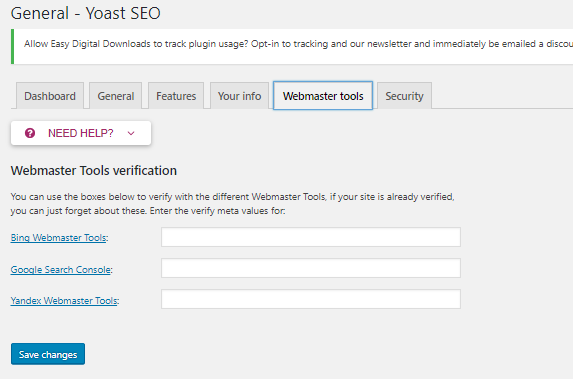Open the NEED HELP? panel button
The height and width of the screenshot is (379, 573).
click(x=81, y=133)
